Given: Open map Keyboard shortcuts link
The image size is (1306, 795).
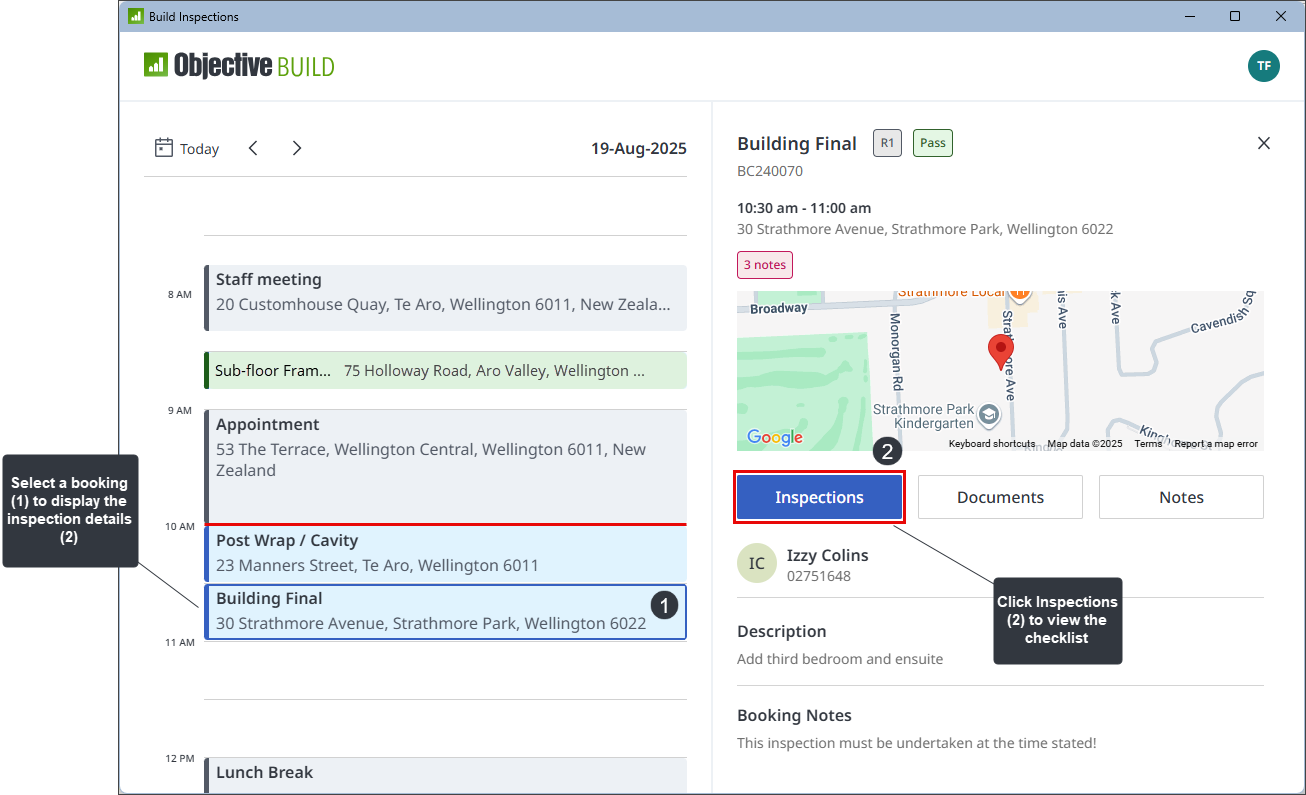Looking at the screenshot, I should coord(991,444).
